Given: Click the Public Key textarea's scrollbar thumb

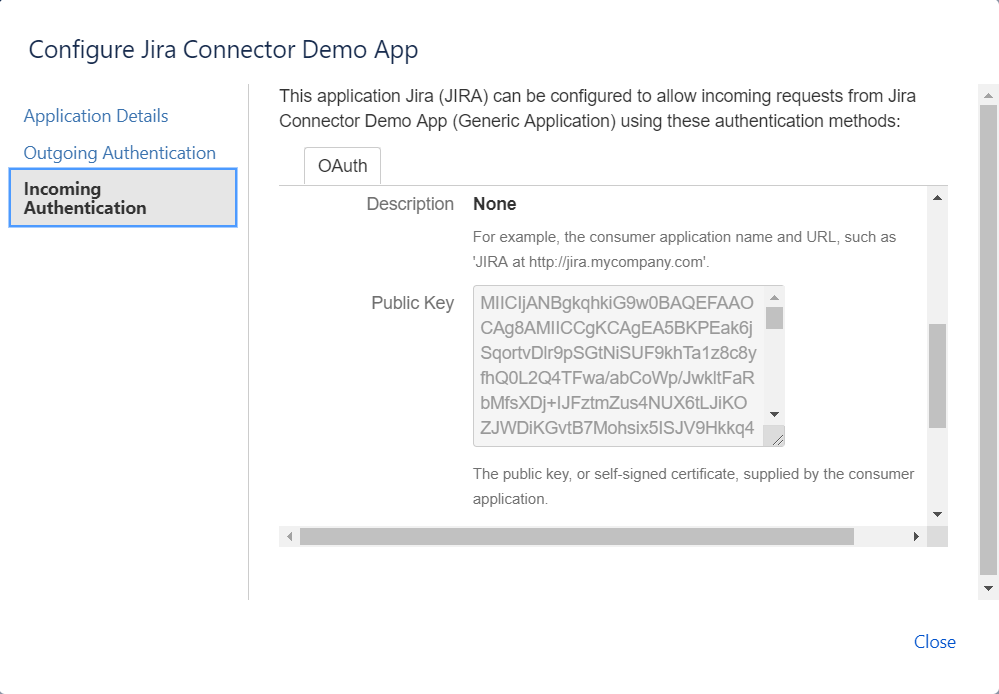Looking at the screenshot, I should 774,318.
